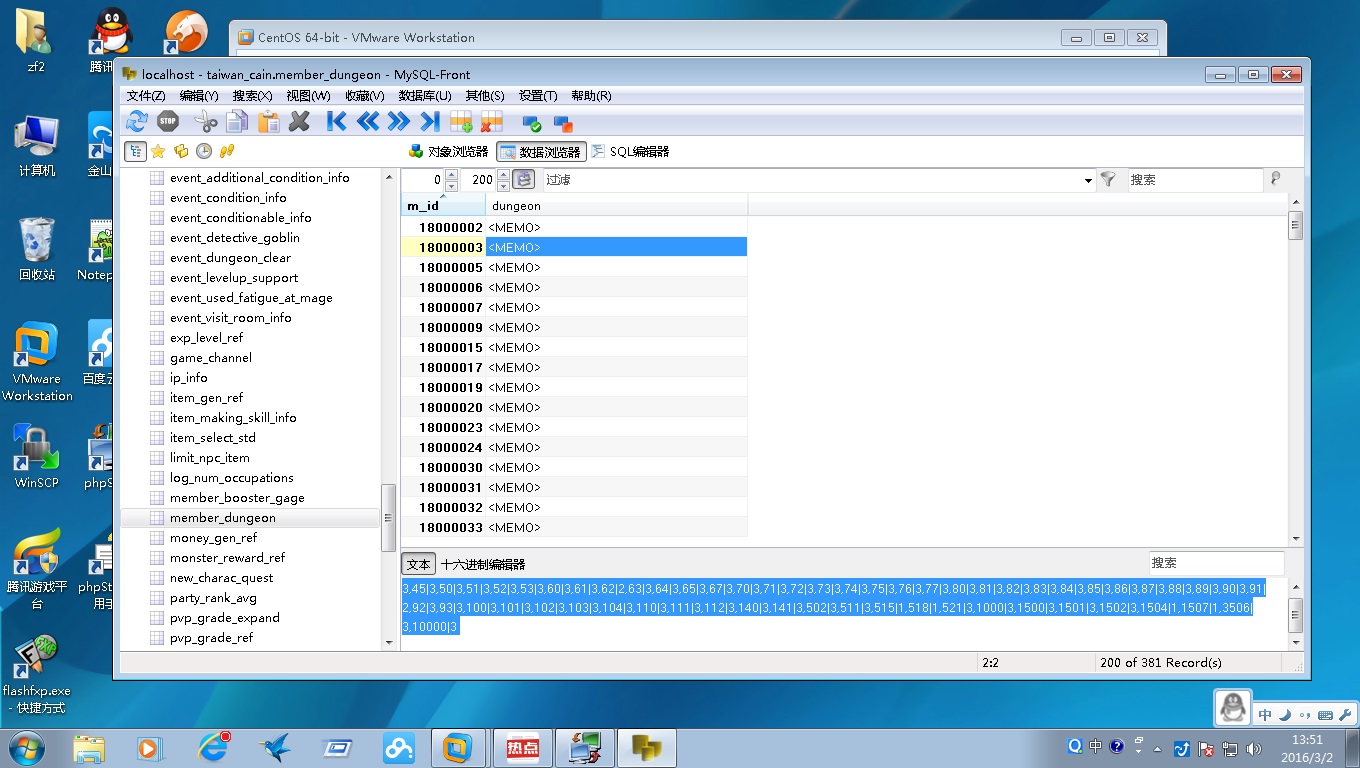Select the pvp_grade_ref table
This screenshot has height=768, width=1360.
(x=211, y=638)
